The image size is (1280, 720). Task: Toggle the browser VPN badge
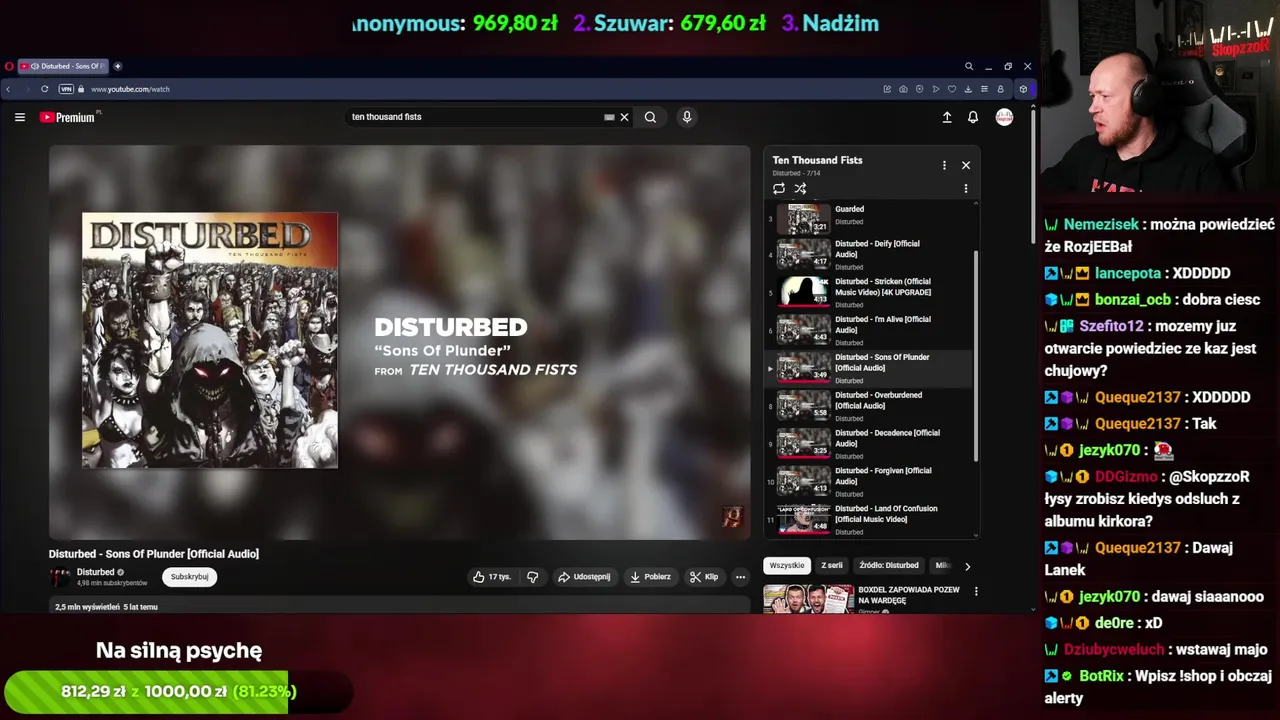(67, 89)
